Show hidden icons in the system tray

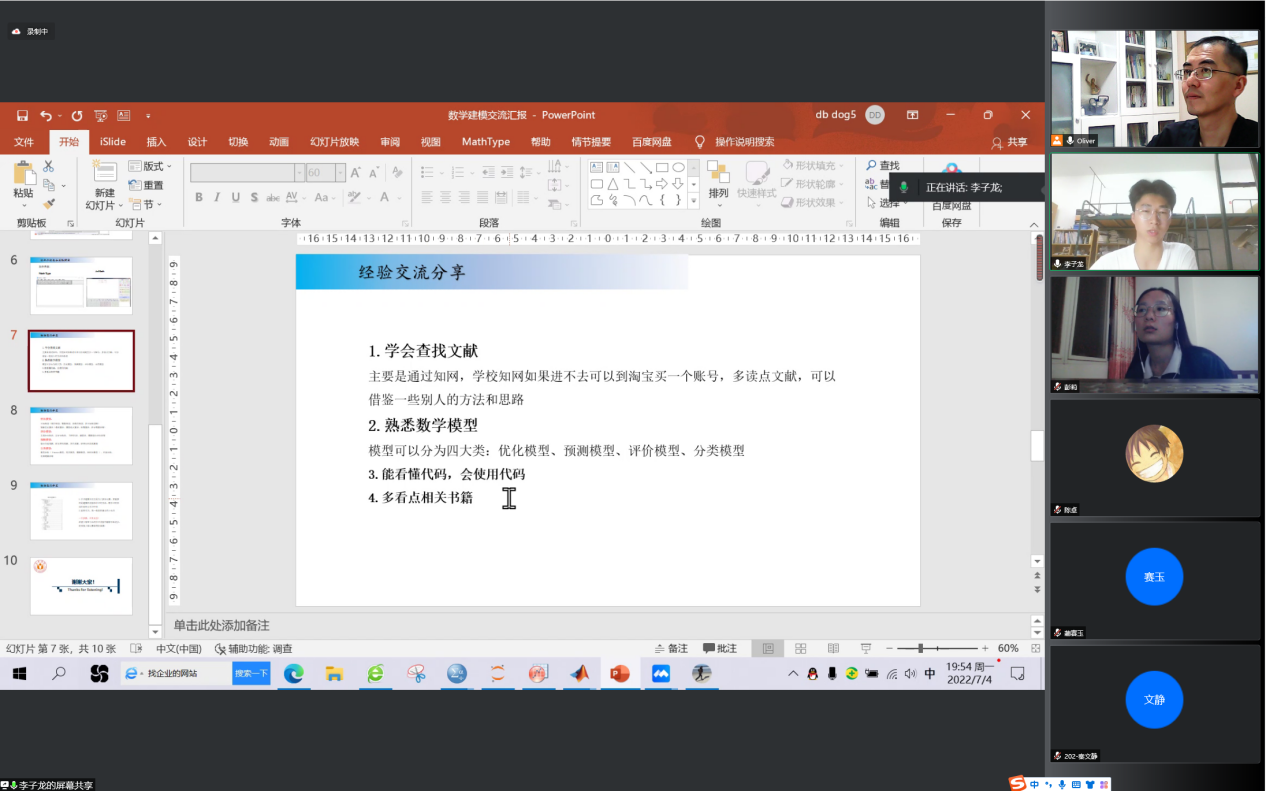[x=793, y=674]
